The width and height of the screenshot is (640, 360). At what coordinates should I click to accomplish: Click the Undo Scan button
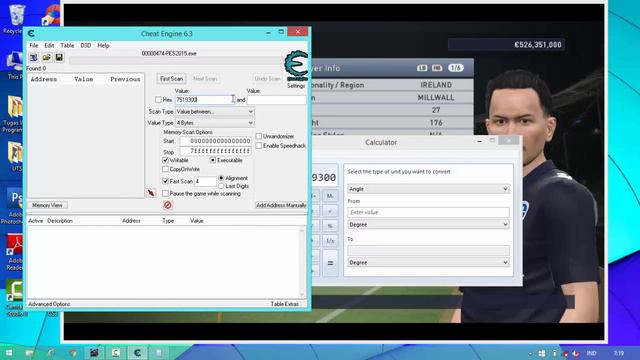tap(267, 79)
